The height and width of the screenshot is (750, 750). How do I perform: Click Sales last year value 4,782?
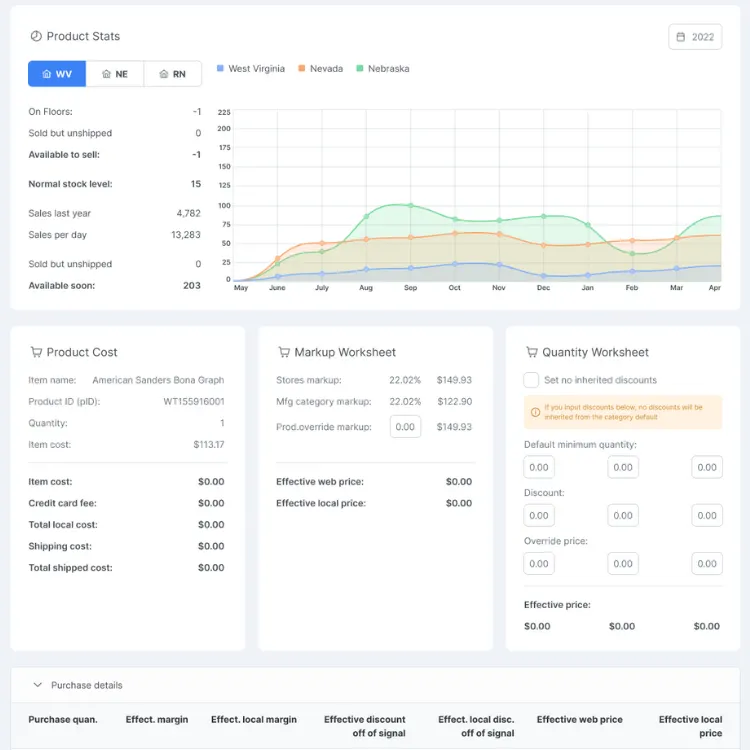(x=188, y=213)
